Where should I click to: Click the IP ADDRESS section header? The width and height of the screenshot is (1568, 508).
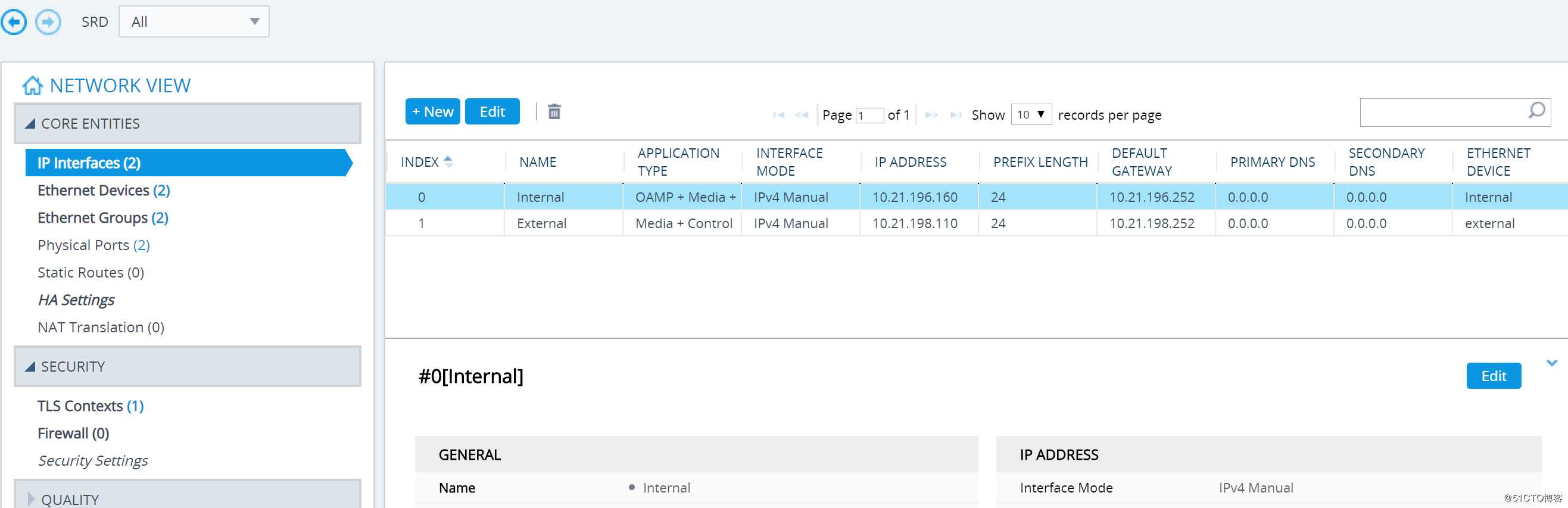[1268, 454]
